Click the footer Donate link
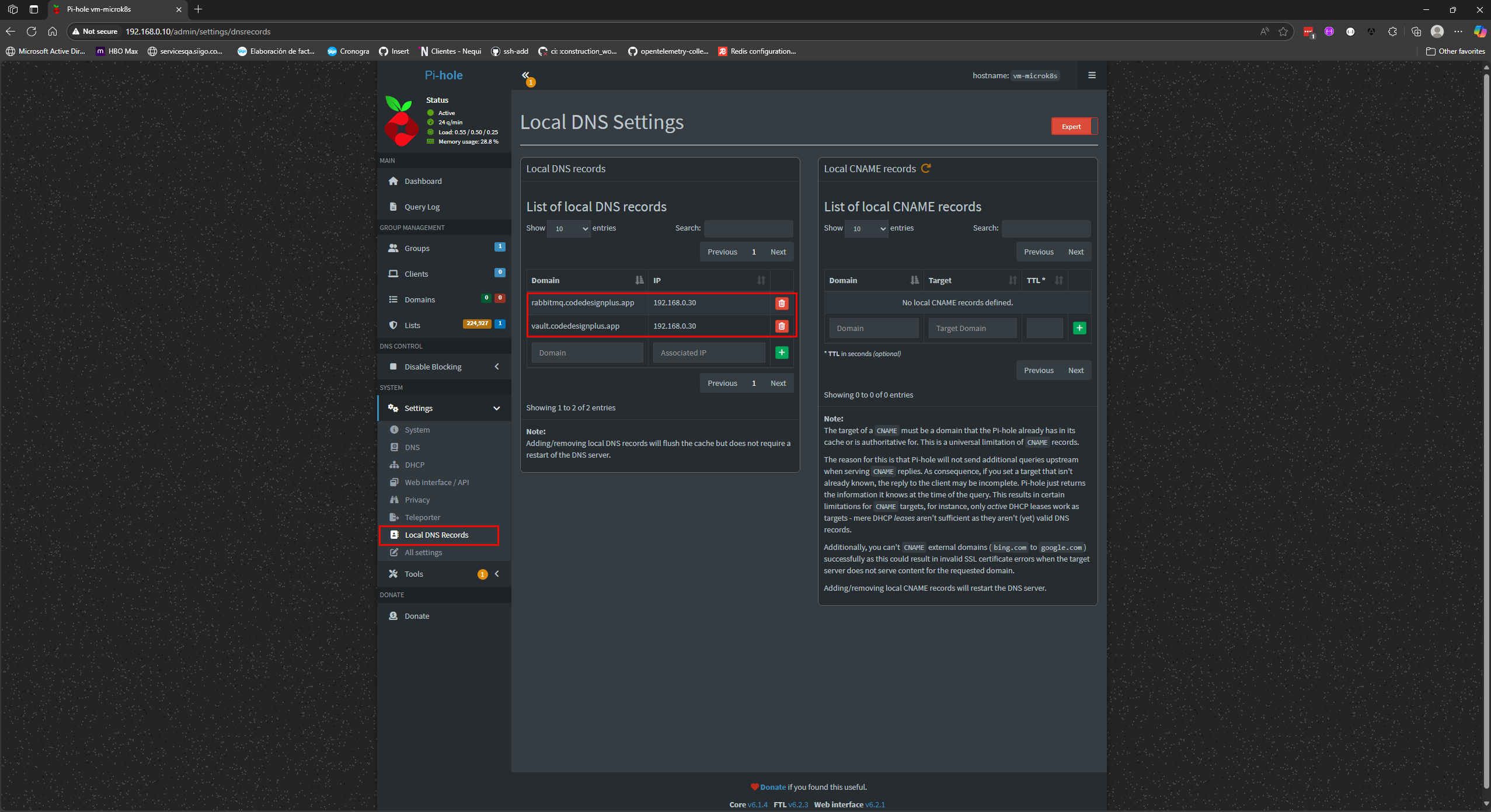Viewport: 1491px width, 812px height. pyautogui.click(x=773, y=787)
